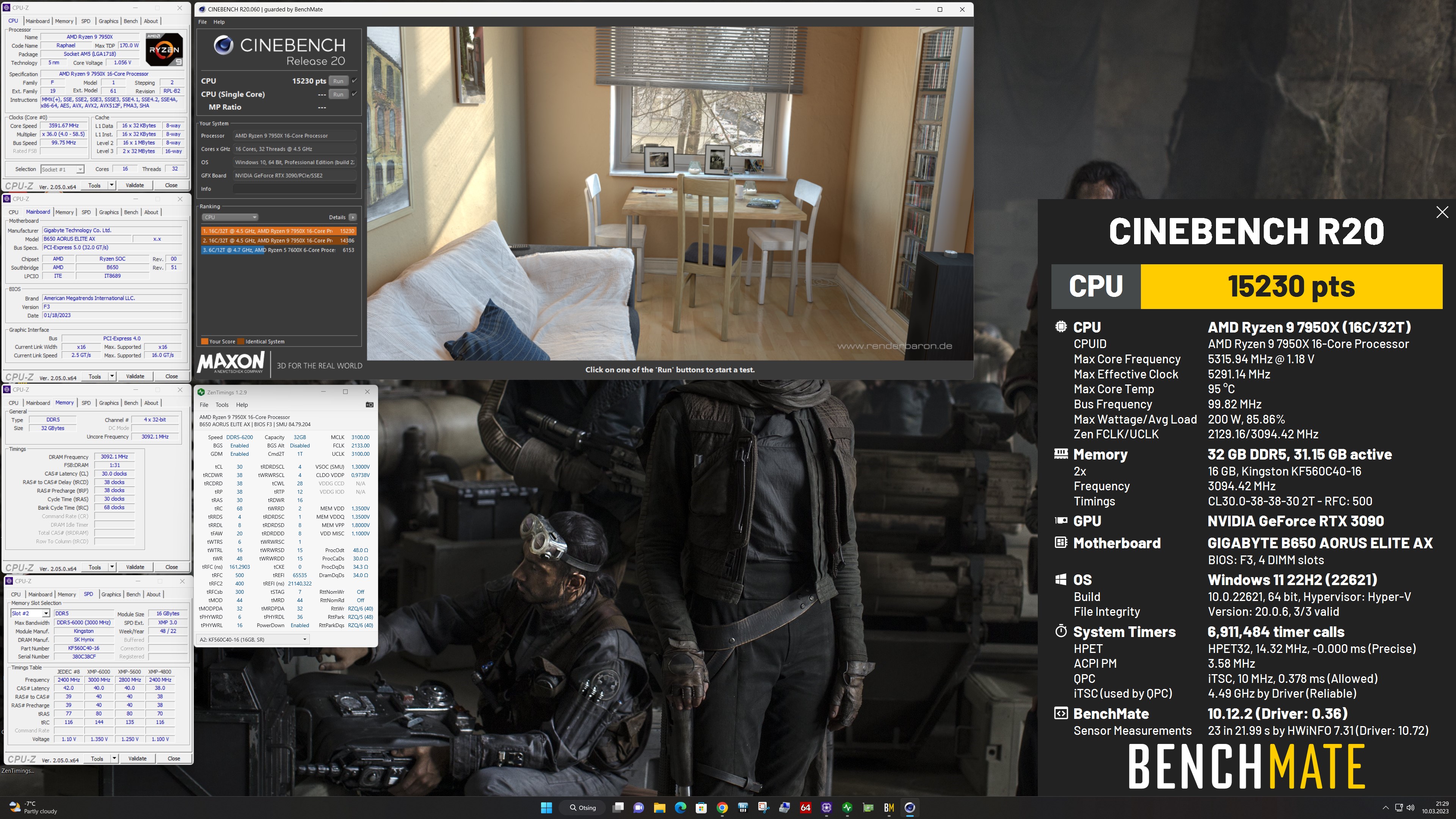The width and height of the screenshot is (1456, 819).
Task: Open Mainboard tab in top CPU-Z window
Action: click(38, 21)
